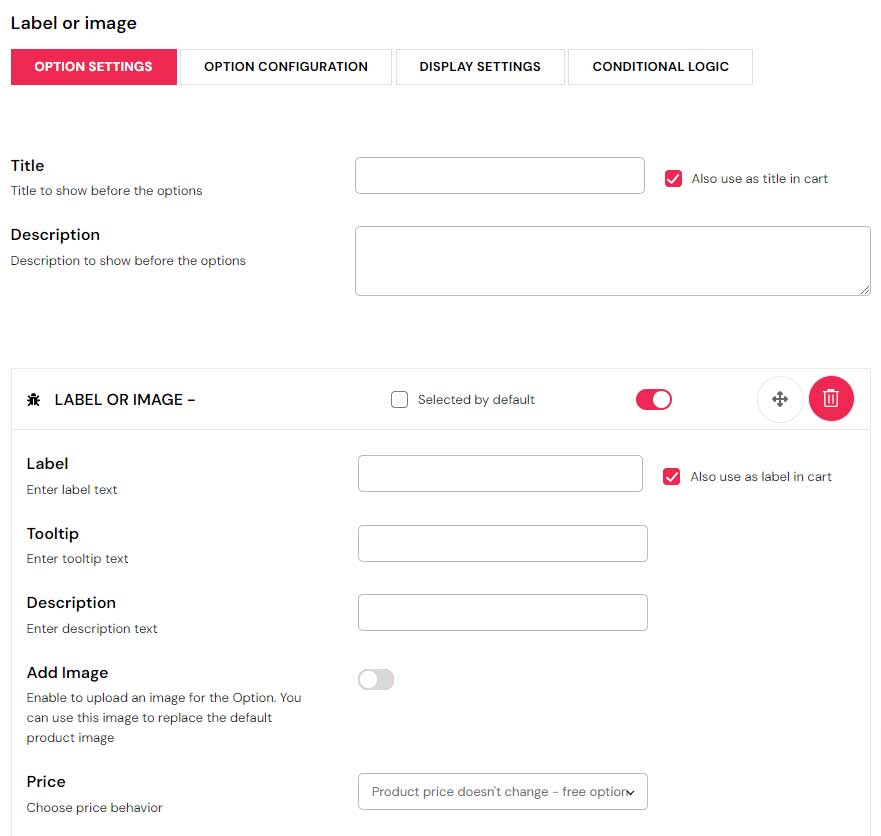Click the Tooltip text field
This screenshot has width=881, height=836.
tap(503, 544)
